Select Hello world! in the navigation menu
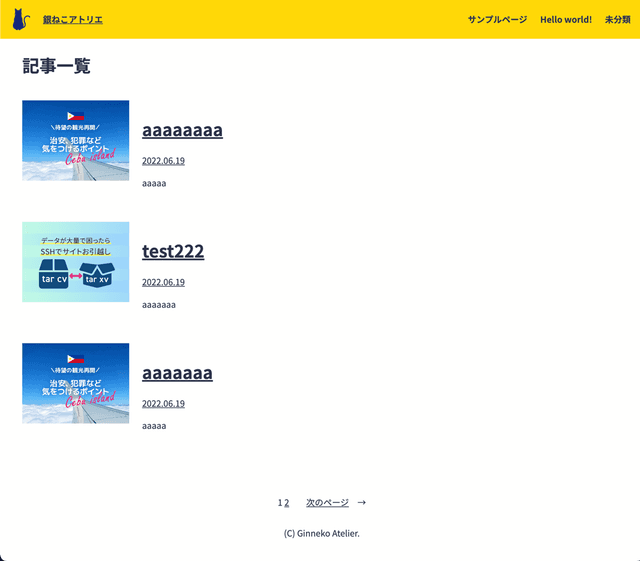The width and height of the screenshot is (640, 561). point(566,20)
